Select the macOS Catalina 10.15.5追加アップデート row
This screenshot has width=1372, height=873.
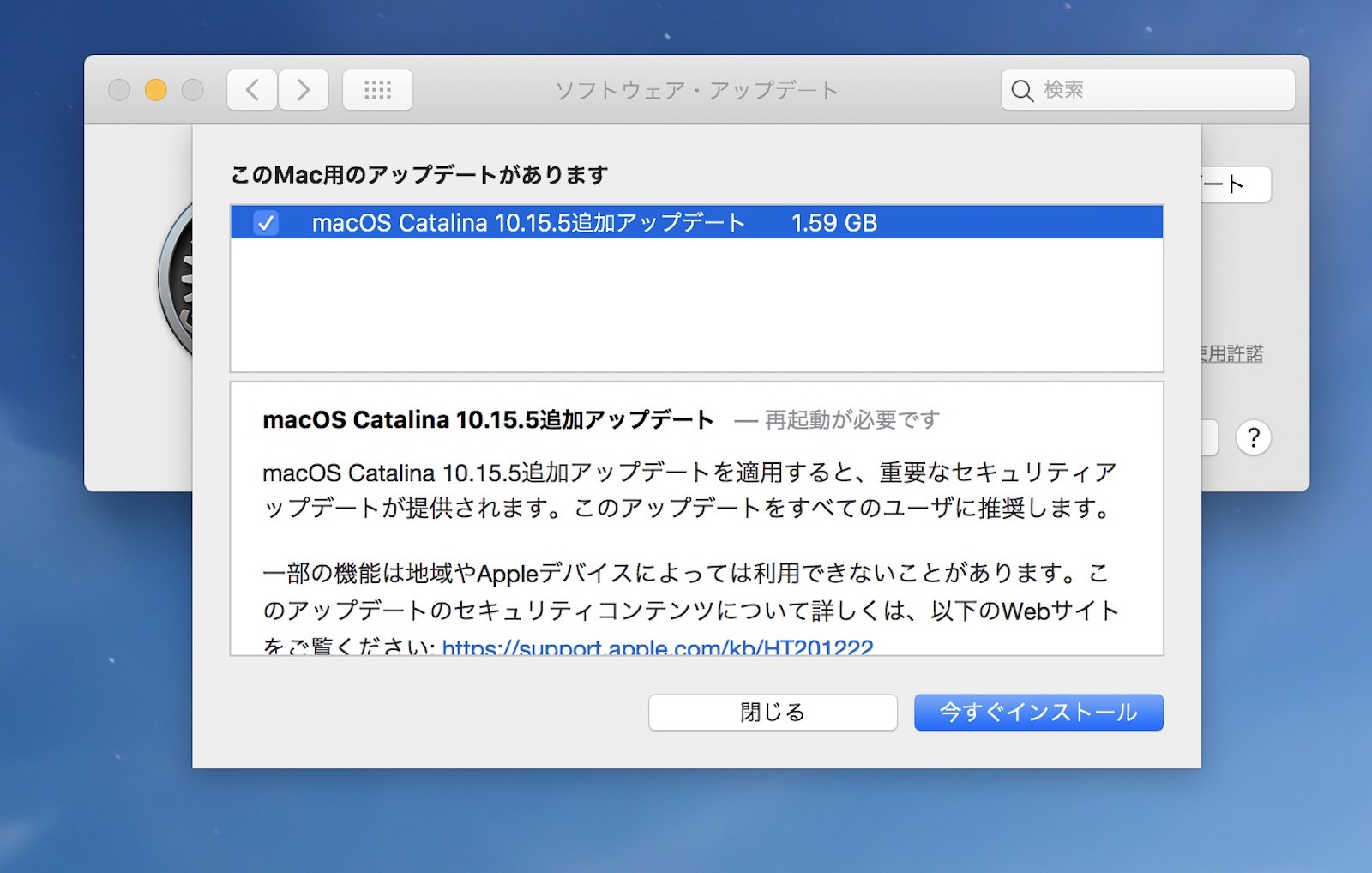[696, 223]
